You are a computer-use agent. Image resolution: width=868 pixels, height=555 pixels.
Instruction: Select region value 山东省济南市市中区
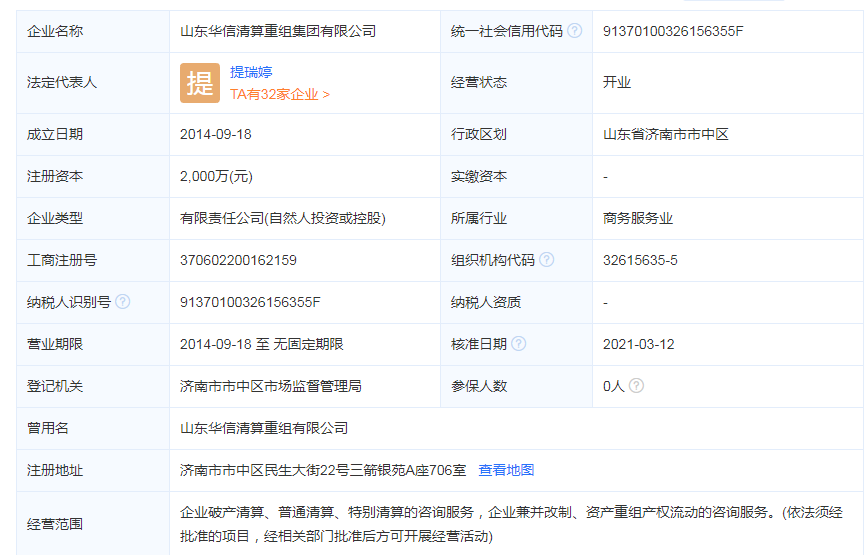(x=665, y=134)
